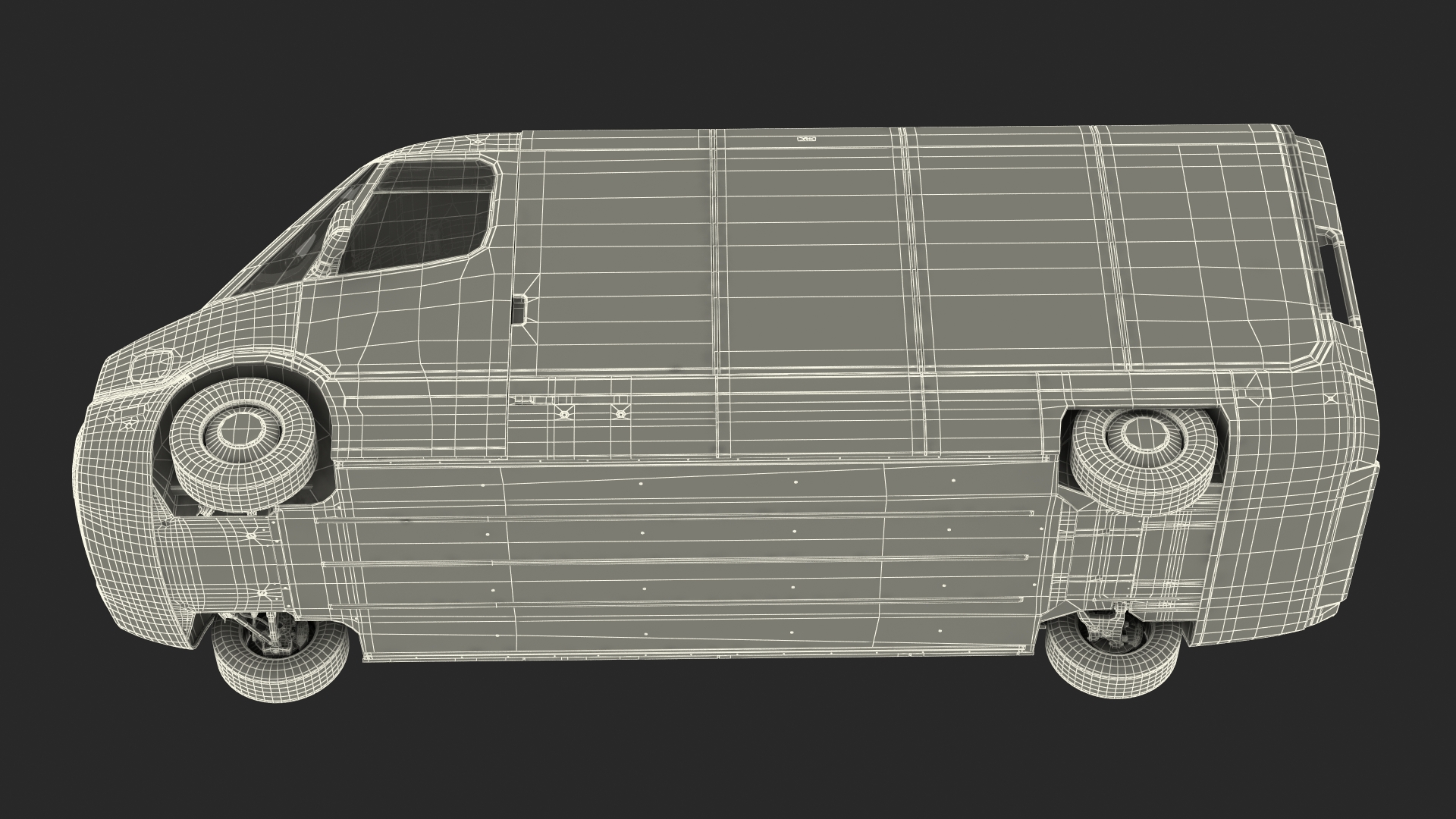1456x819 pixels.
Task: Select the rear door handle recess
Action: click(1336, 281)
